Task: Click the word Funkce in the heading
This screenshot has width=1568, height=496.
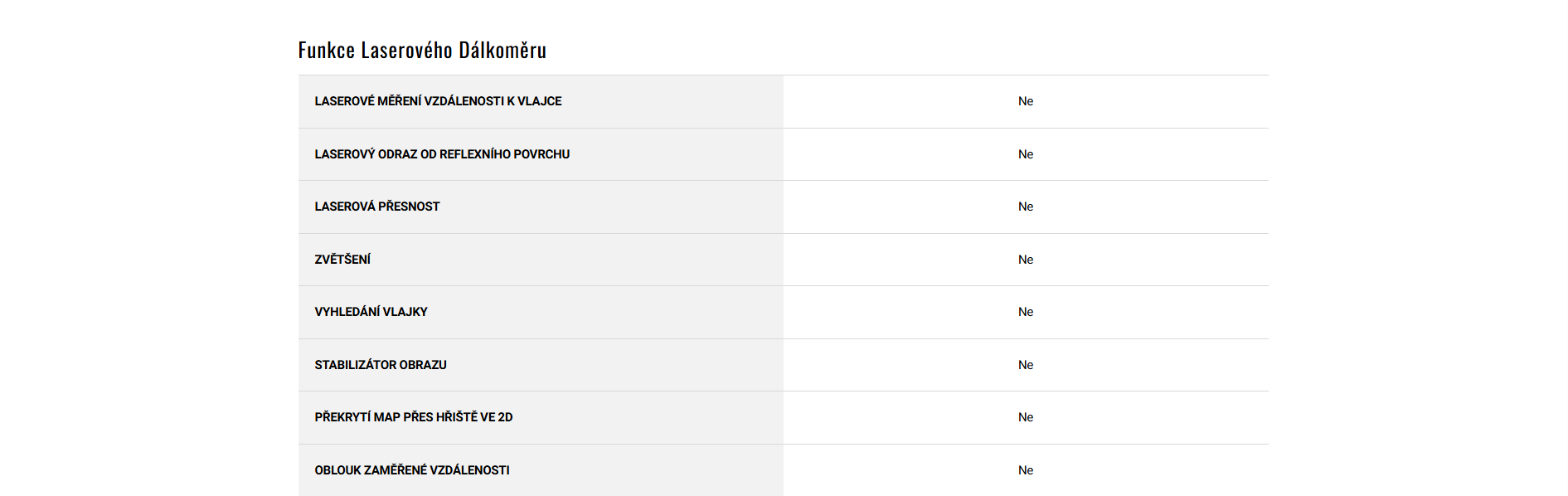Action: click(327, 51)
